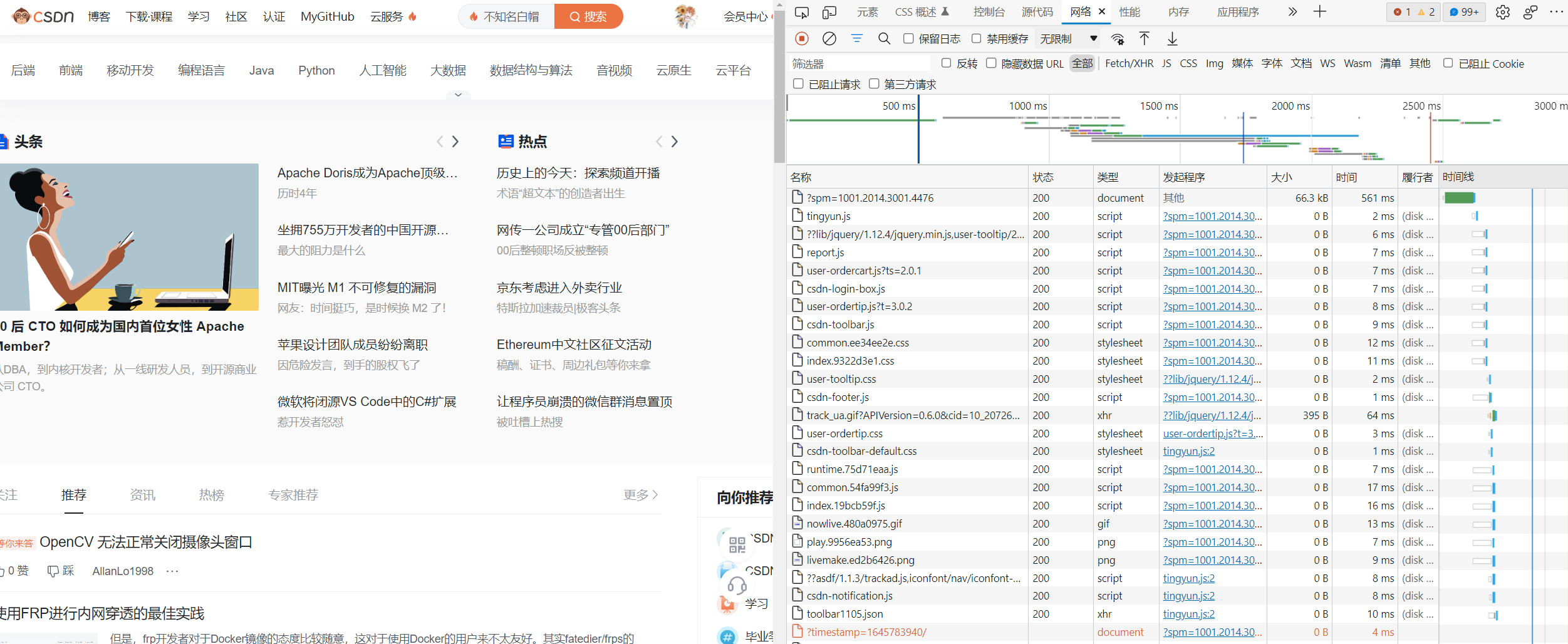
Task: Open article OpenCV 无法正常关闭摄像头窗口
Action: pos(146,542)
